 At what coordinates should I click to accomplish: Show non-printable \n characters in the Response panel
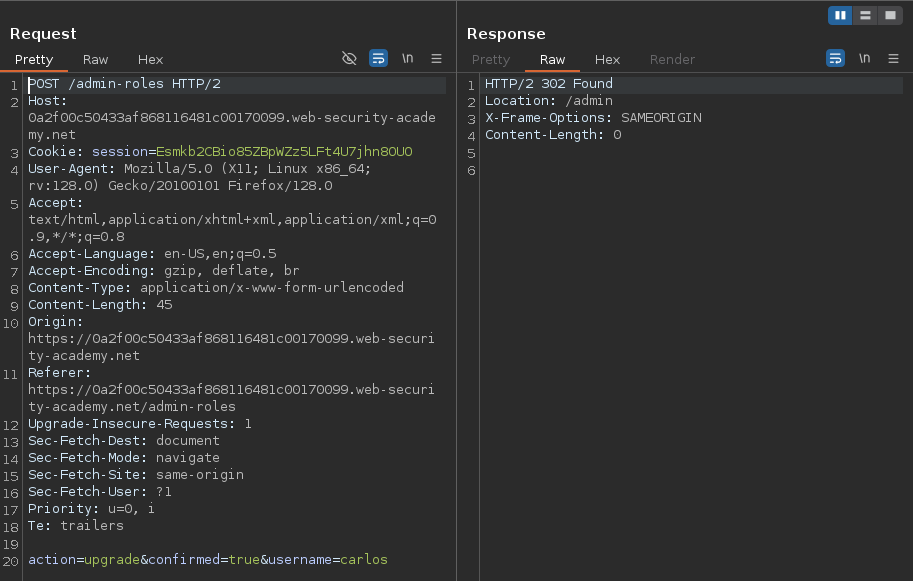[864, 59]
